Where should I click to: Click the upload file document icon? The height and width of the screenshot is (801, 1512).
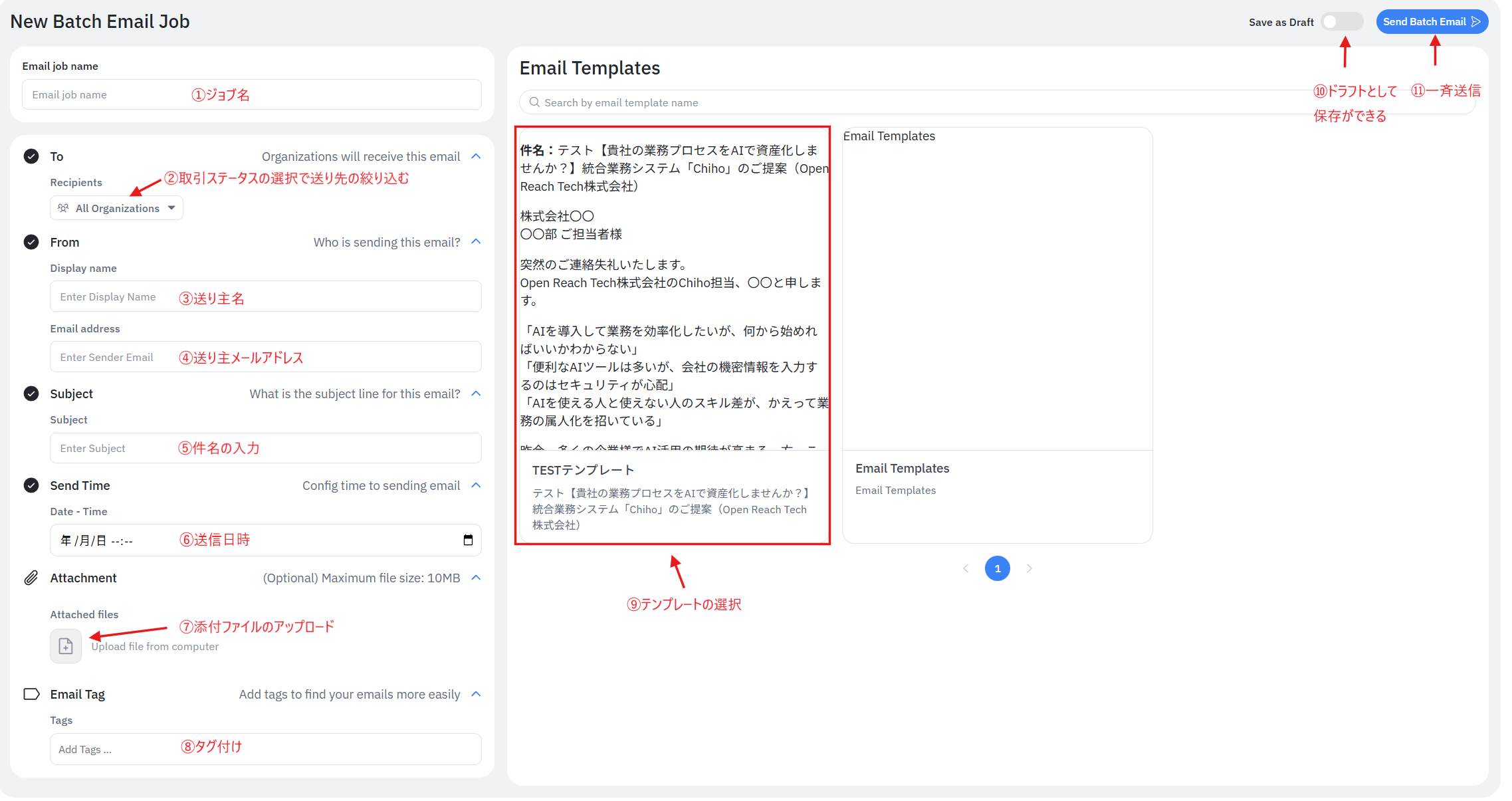click(66, 645)
